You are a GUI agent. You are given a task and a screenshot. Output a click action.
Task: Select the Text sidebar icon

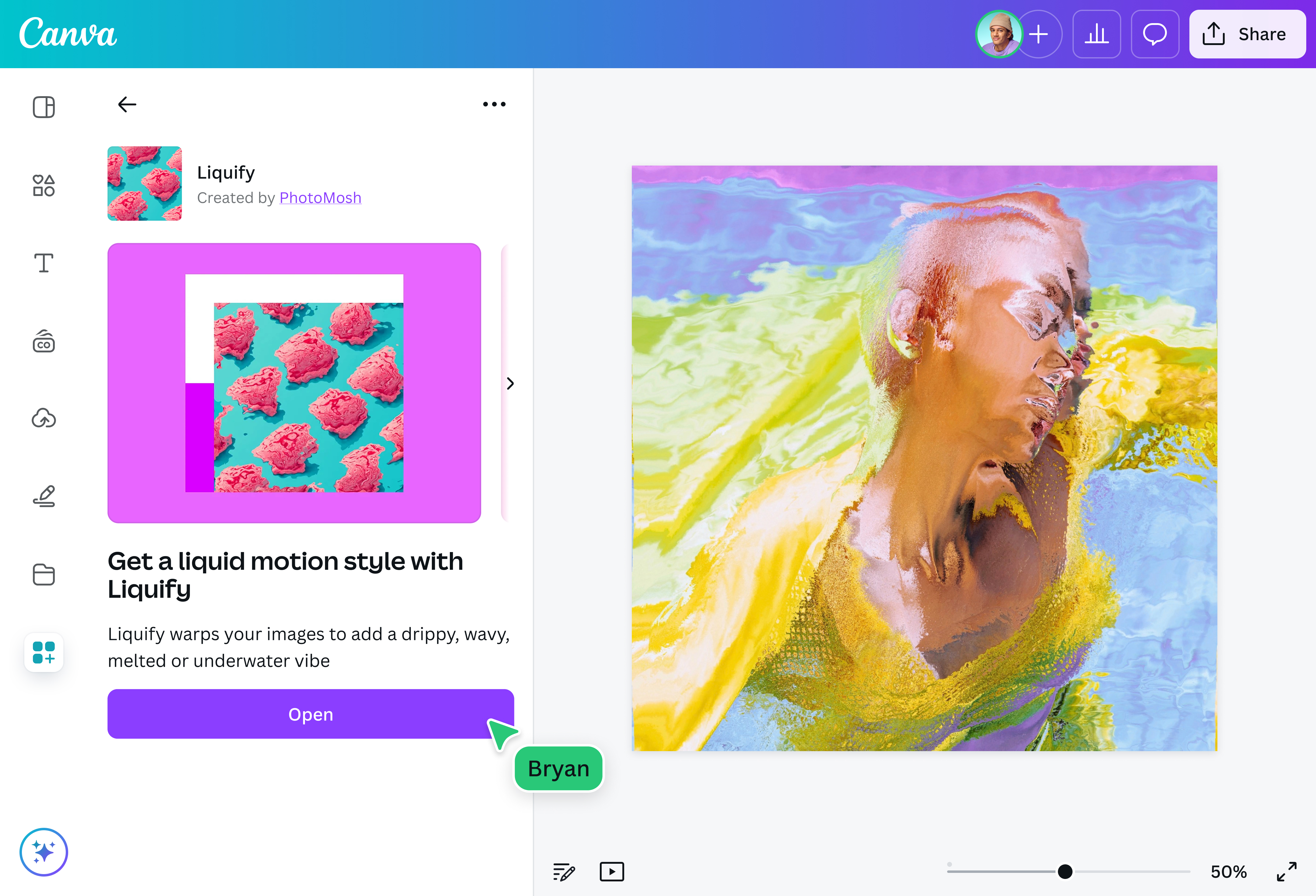[x=44, y=263]
